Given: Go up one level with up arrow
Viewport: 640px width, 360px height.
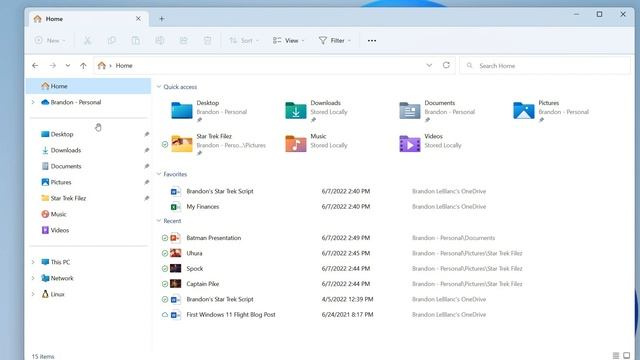Looking at the screenshot, I should pyautogui.click(x=83, y=65).
